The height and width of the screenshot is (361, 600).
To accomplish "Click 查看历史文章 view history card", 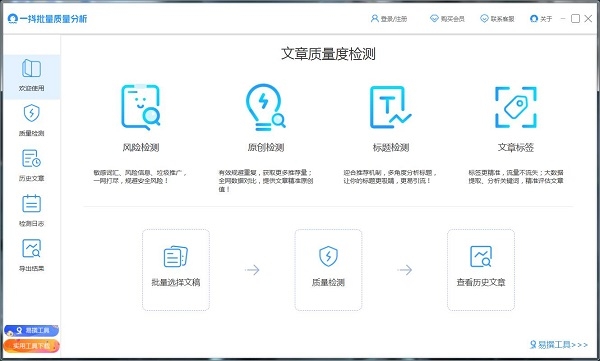I will 481,270.
